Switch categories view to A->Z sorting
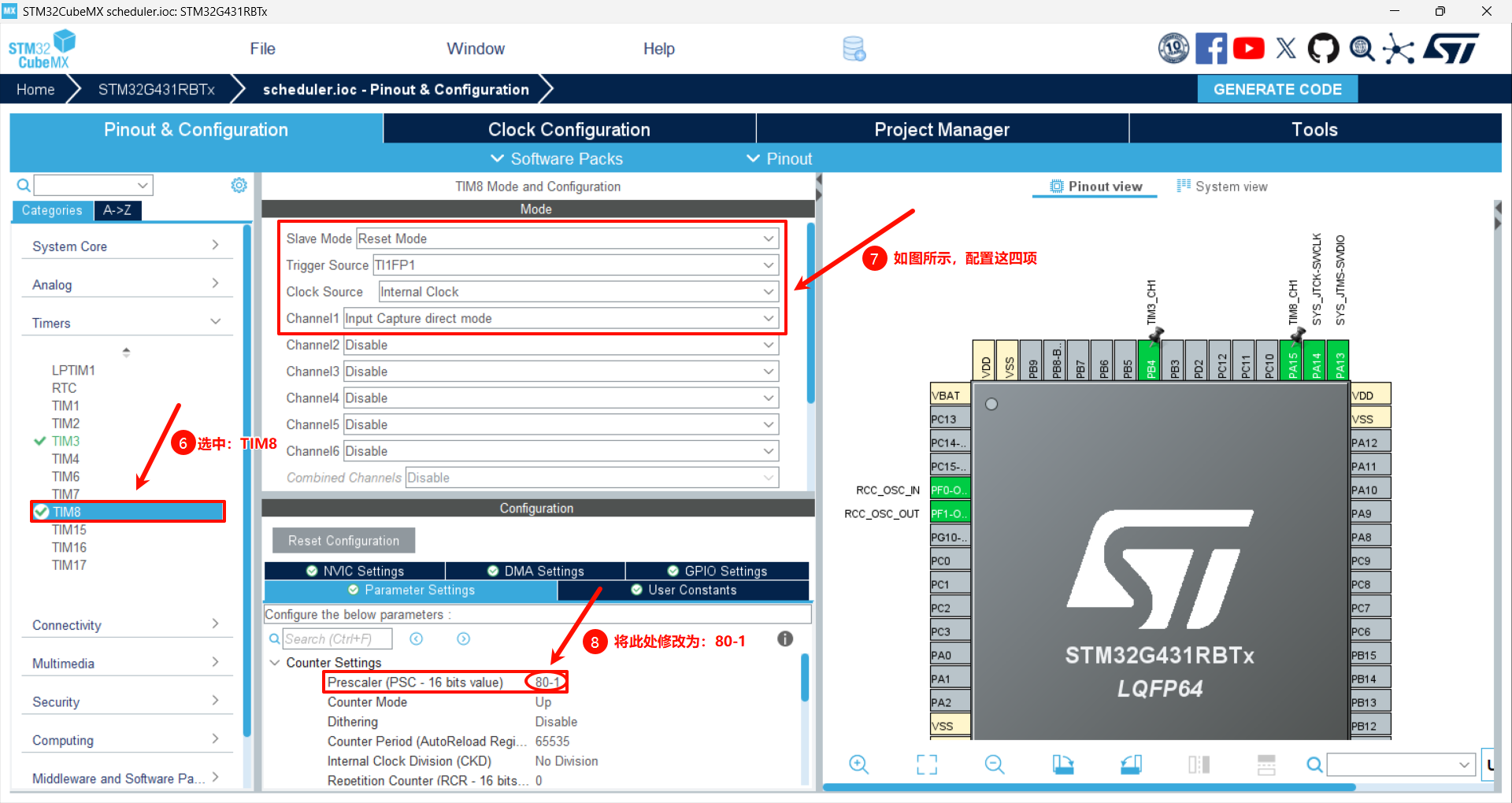This screenshot has width=1512, height=803. click(x=117, y=210)
